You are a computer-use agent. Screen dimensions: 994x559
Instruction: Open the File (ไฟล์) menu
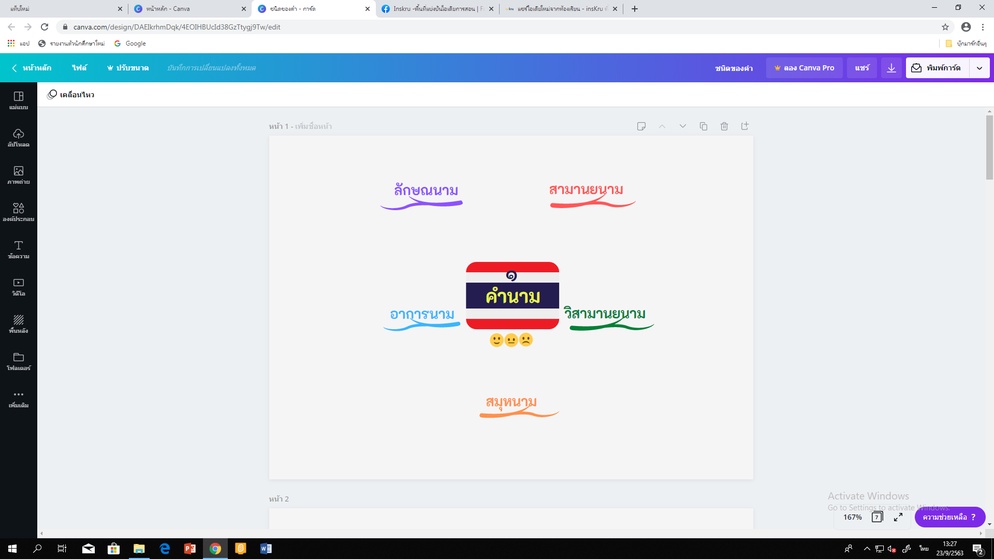click(79, 68)
